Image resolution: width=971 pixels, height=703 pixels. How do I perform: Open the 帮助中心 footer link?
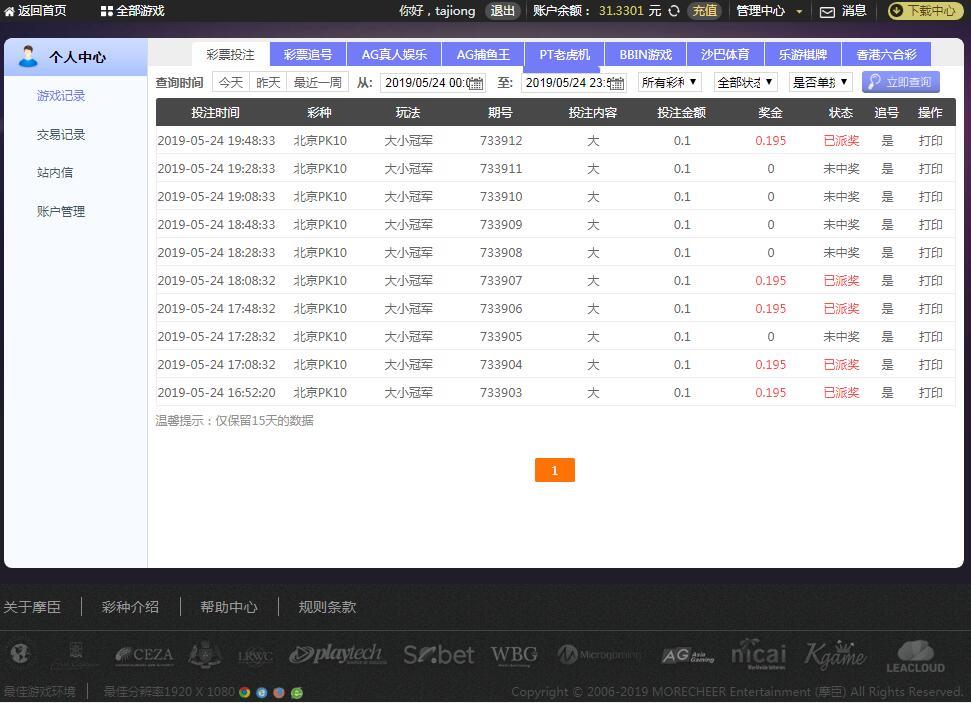229,607
